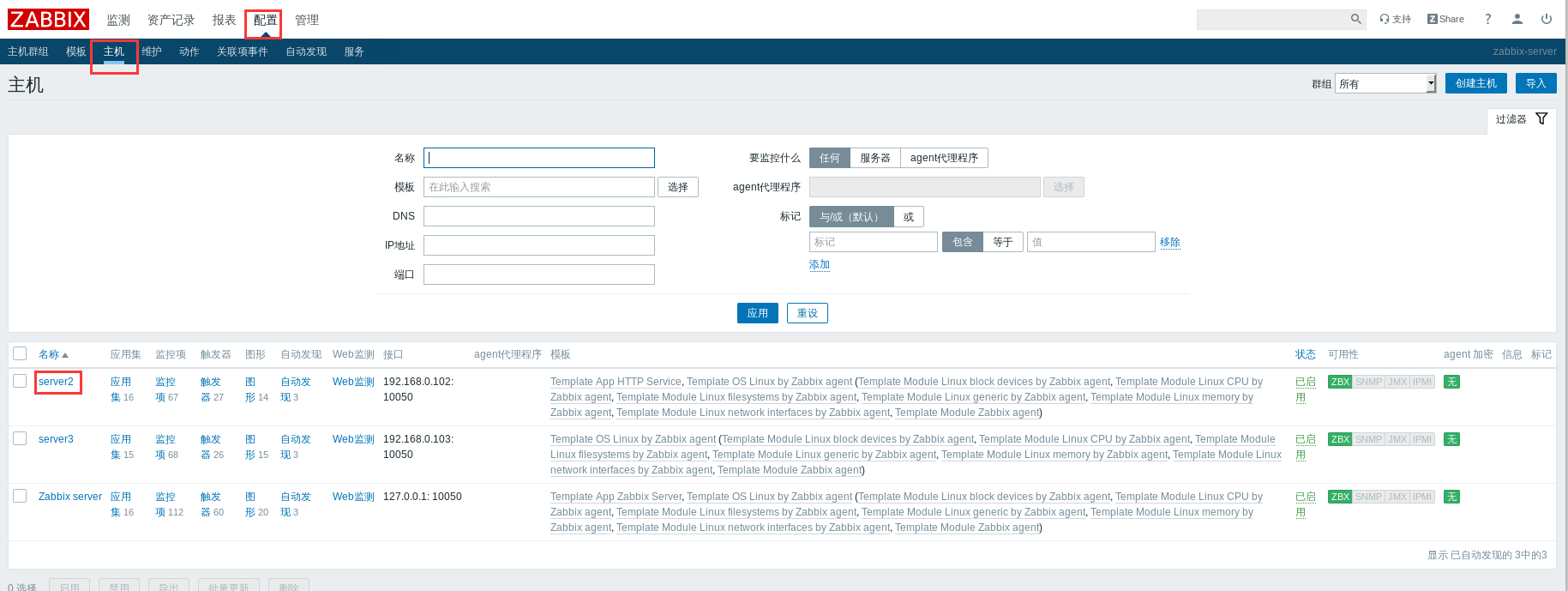Open the 资产记录 menu
The height and width of the screenshot is (591, 1568).
point(171,20)
